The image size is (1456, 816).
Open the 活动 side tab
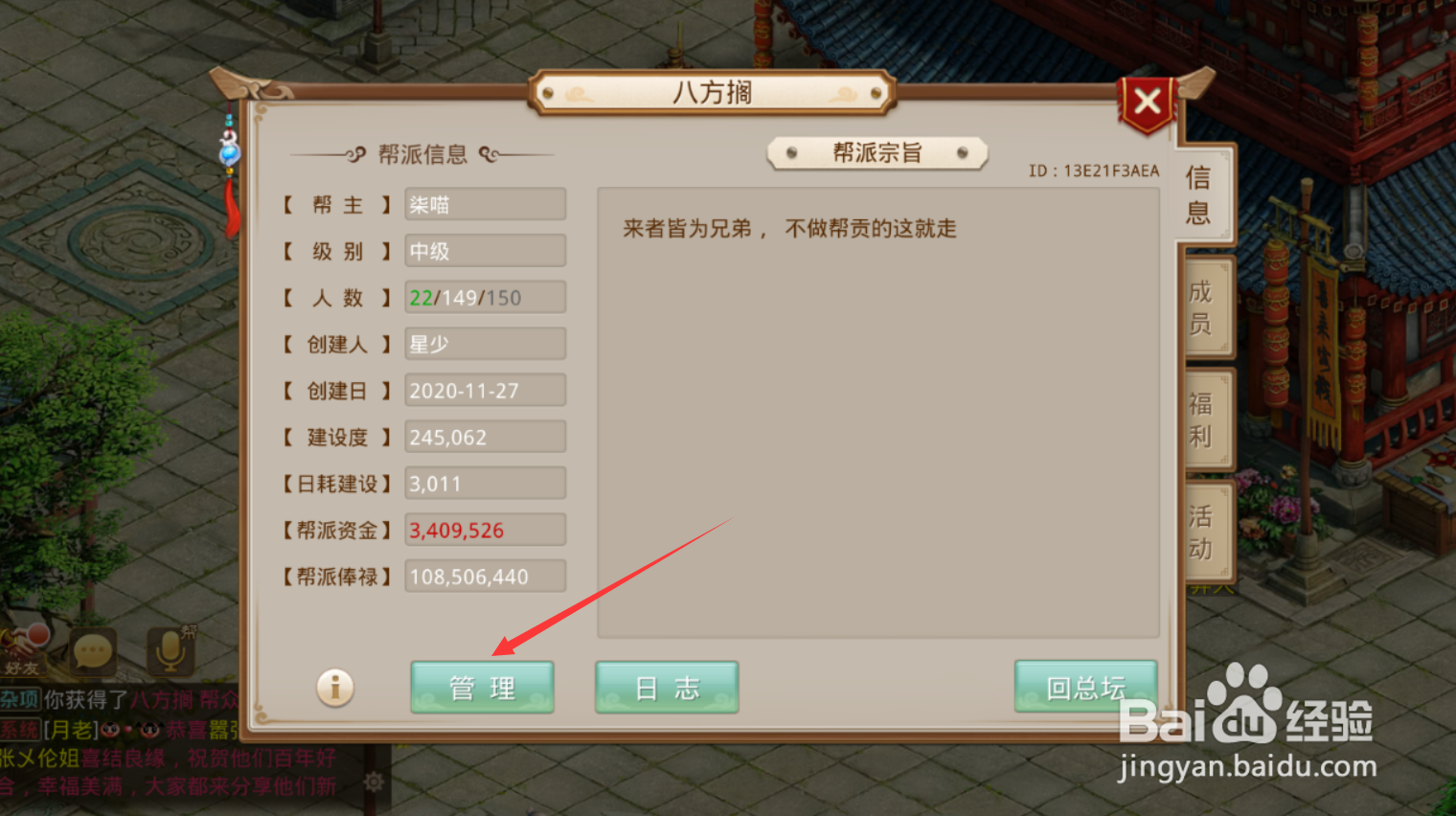(x=1201, y=533)
